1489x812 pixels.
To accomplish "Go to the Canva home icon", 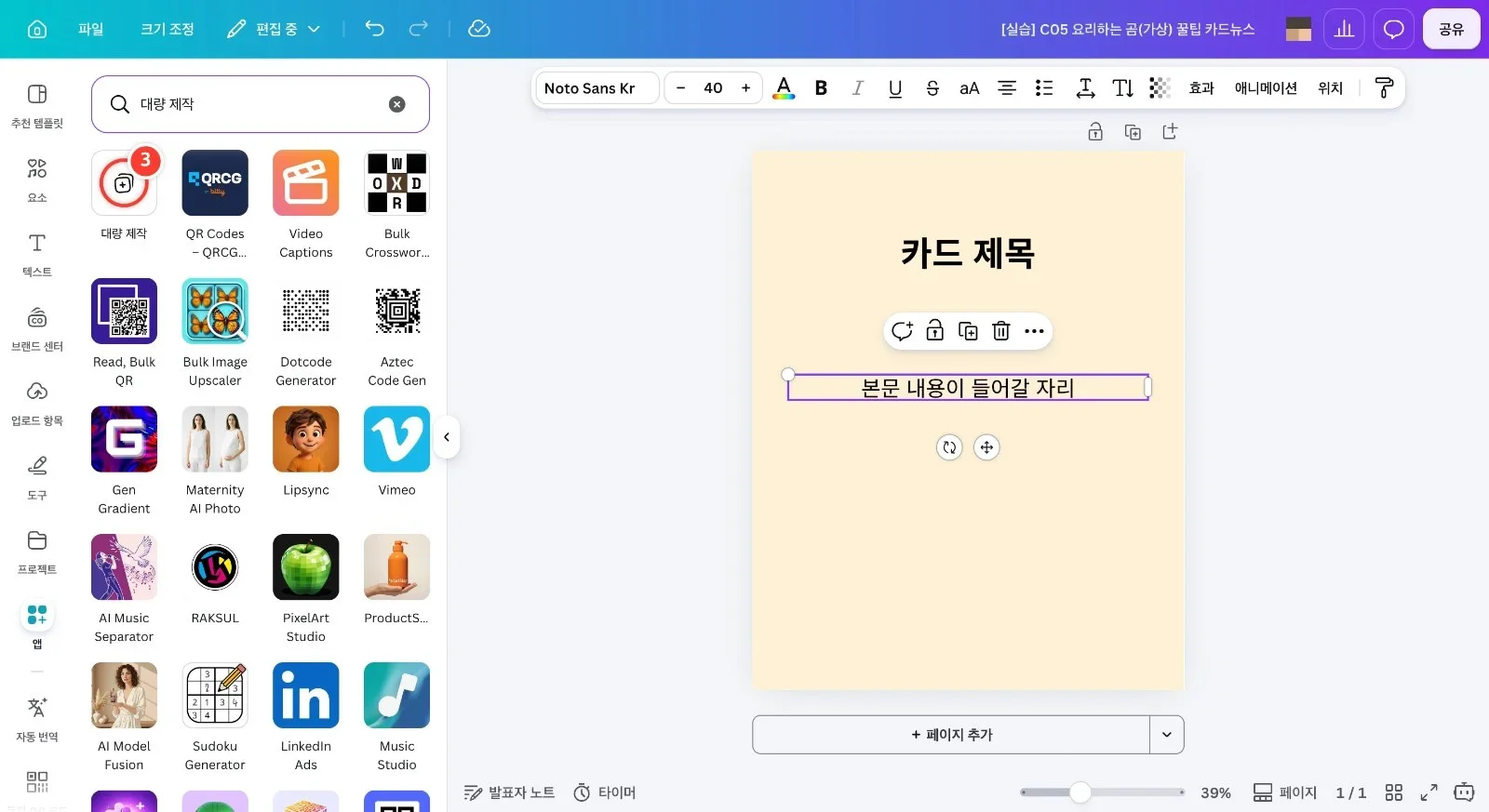I will [x=37, y=29].
